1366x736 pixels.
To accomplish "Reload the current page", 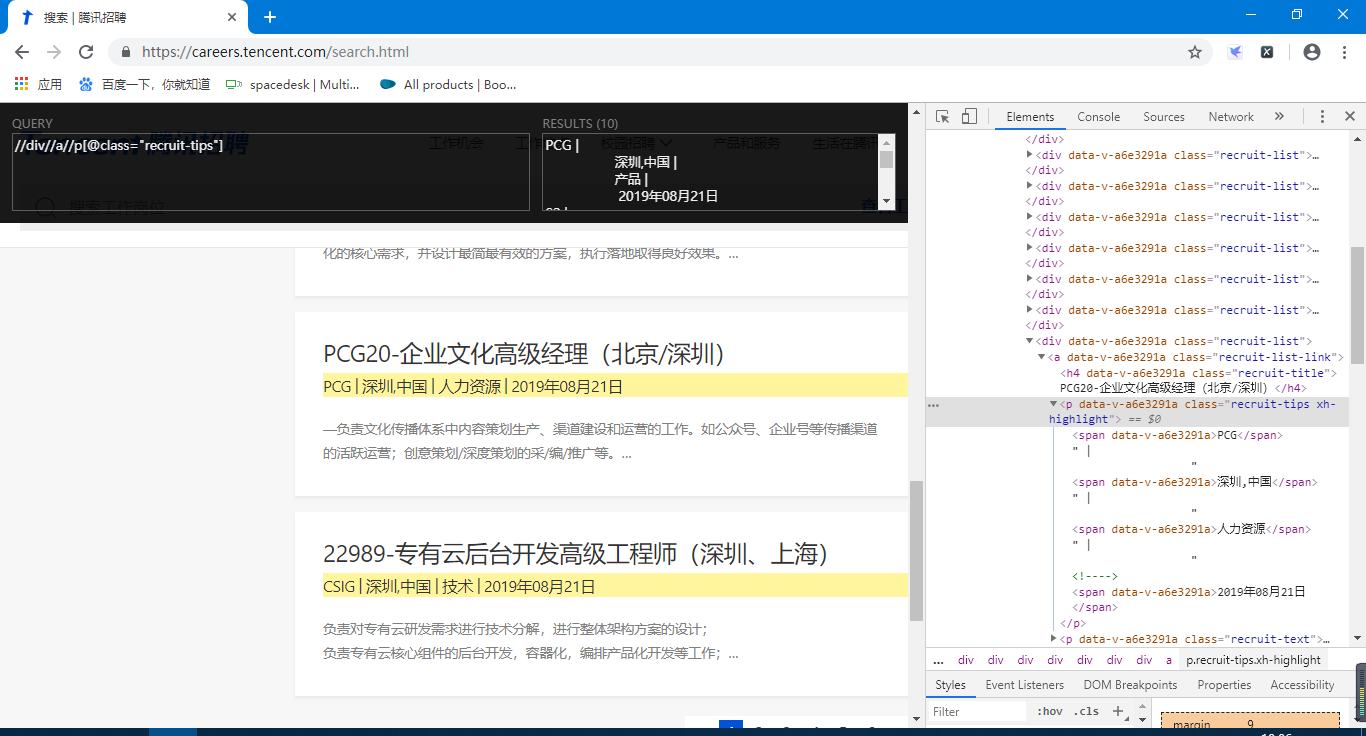I will click(x=86, y=52).
